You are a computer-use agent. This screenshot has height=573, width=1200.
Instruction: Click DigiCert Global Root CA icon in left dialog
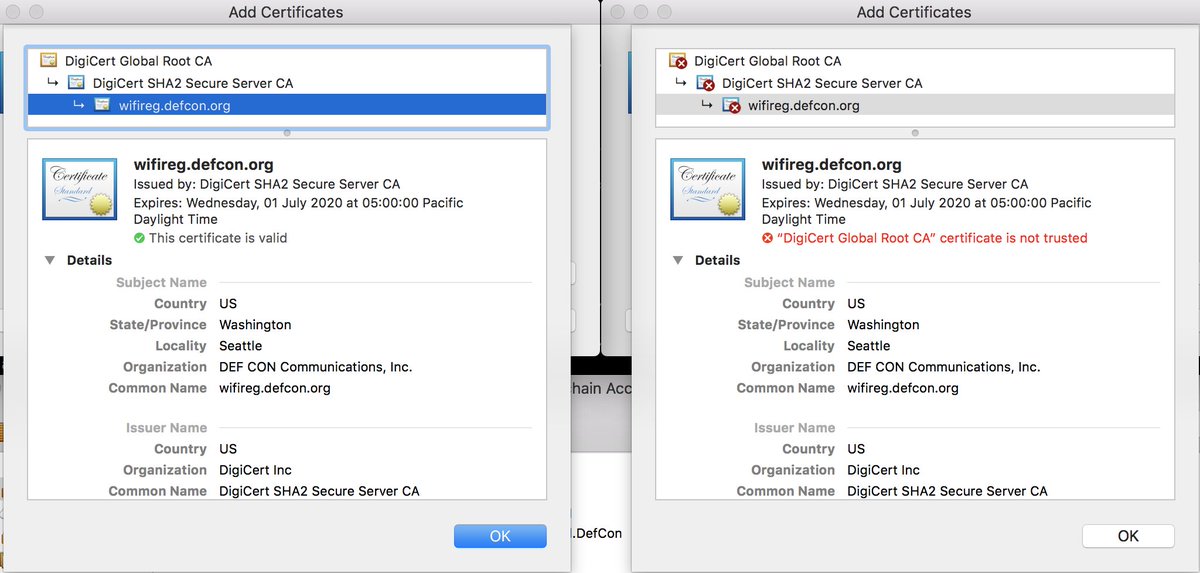[x=48, y=61]
